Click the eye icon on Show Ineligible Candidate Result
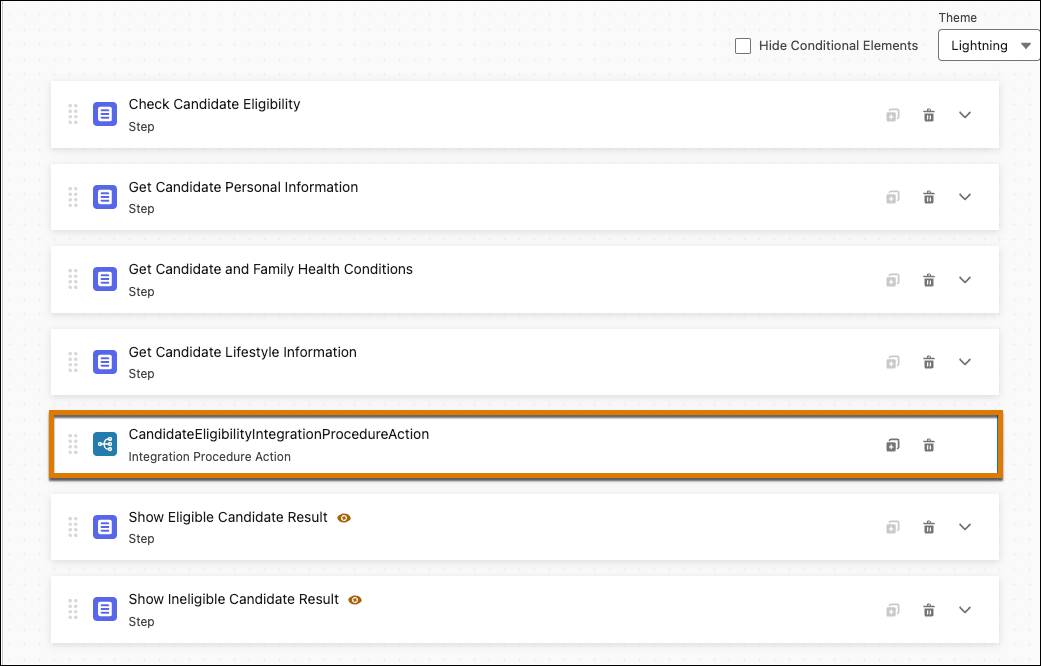This screenshot has height=666, width=1041. point(355,600)
